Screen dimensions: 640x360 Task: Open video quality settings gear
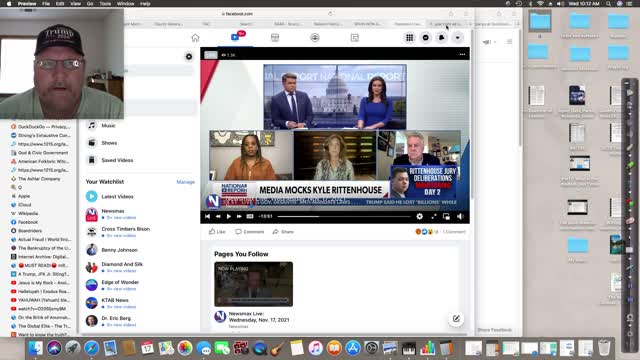[419, 216]
